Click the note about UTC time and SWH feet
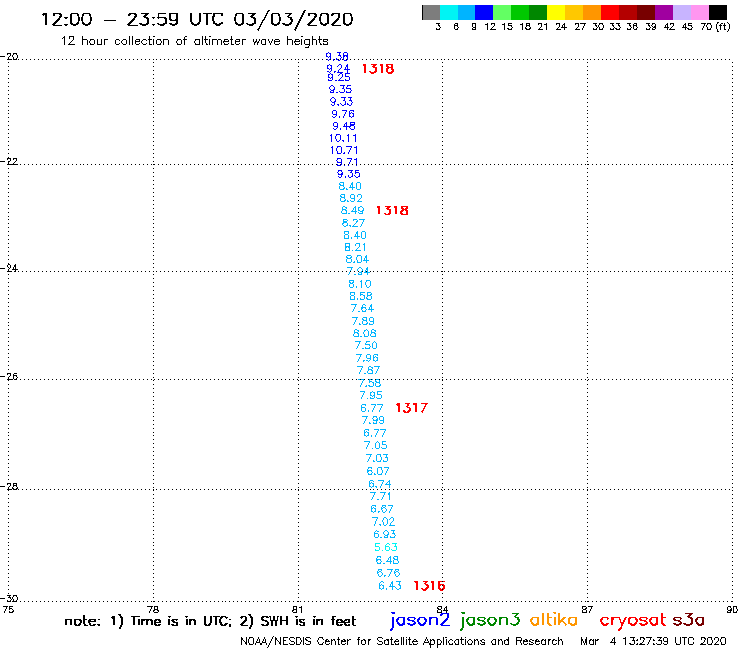The height and width of the screenshot is (650, 740). tap(210, 621)
